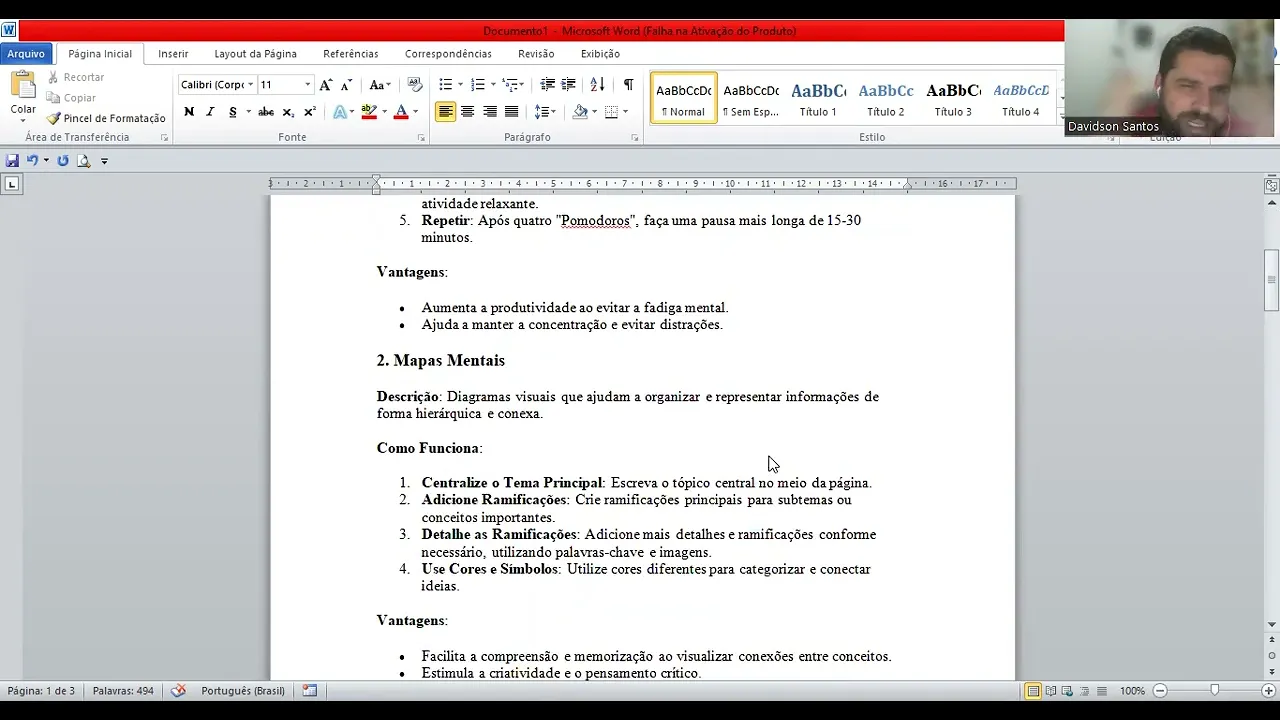
Task: Click the Save icon in quick access toolbar
Action: (x=12, y=161)
